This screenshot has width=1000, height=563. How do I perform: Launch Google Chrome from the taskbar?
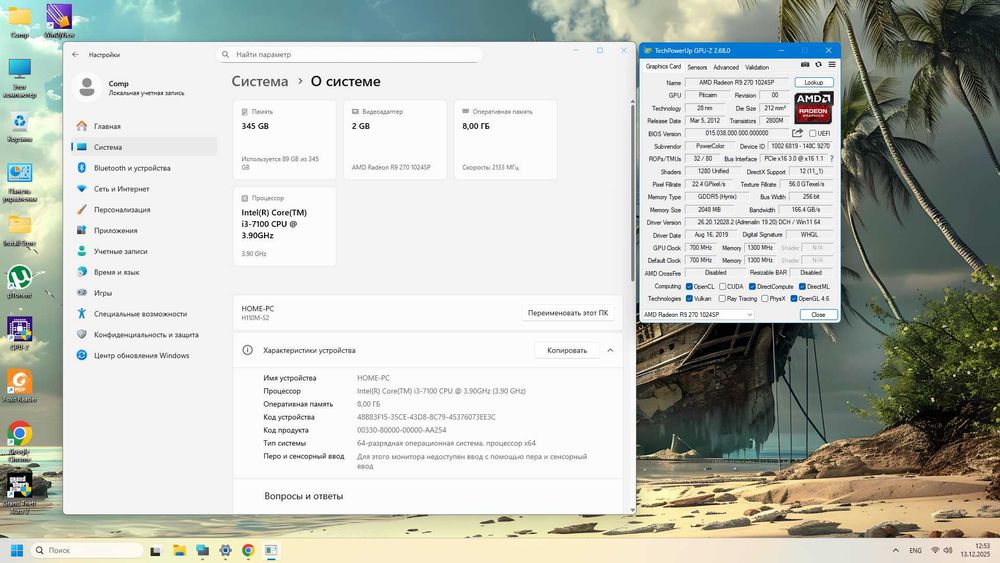pos(247,551)
